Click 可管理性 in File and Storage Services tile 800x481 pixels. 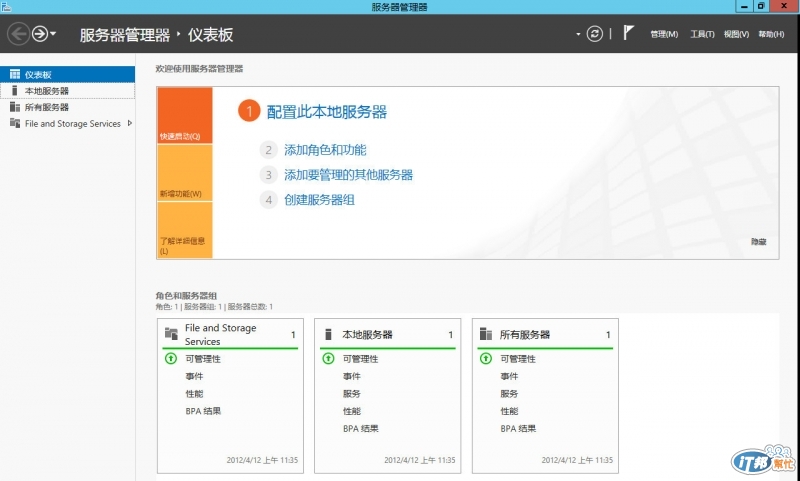203,359
